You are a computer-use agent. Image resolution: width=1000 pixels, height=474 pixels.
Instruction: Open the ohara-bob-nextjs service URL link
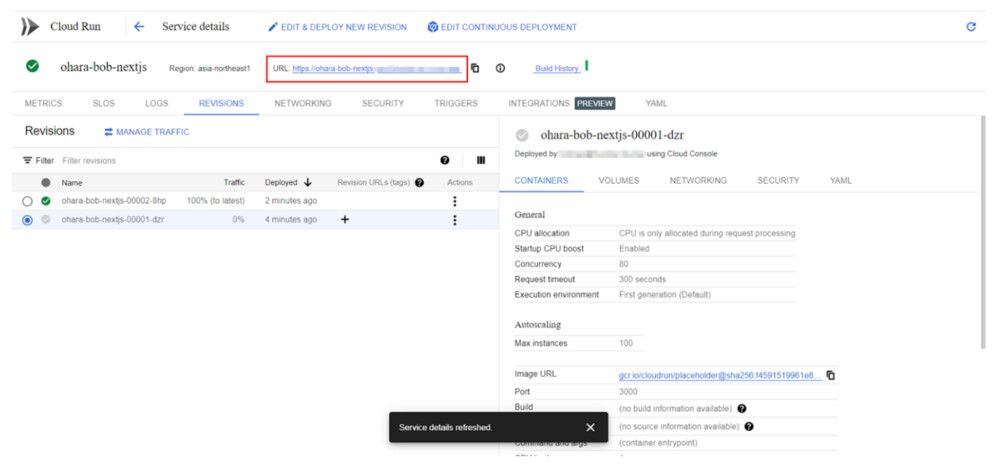click(x=376, y=69)
